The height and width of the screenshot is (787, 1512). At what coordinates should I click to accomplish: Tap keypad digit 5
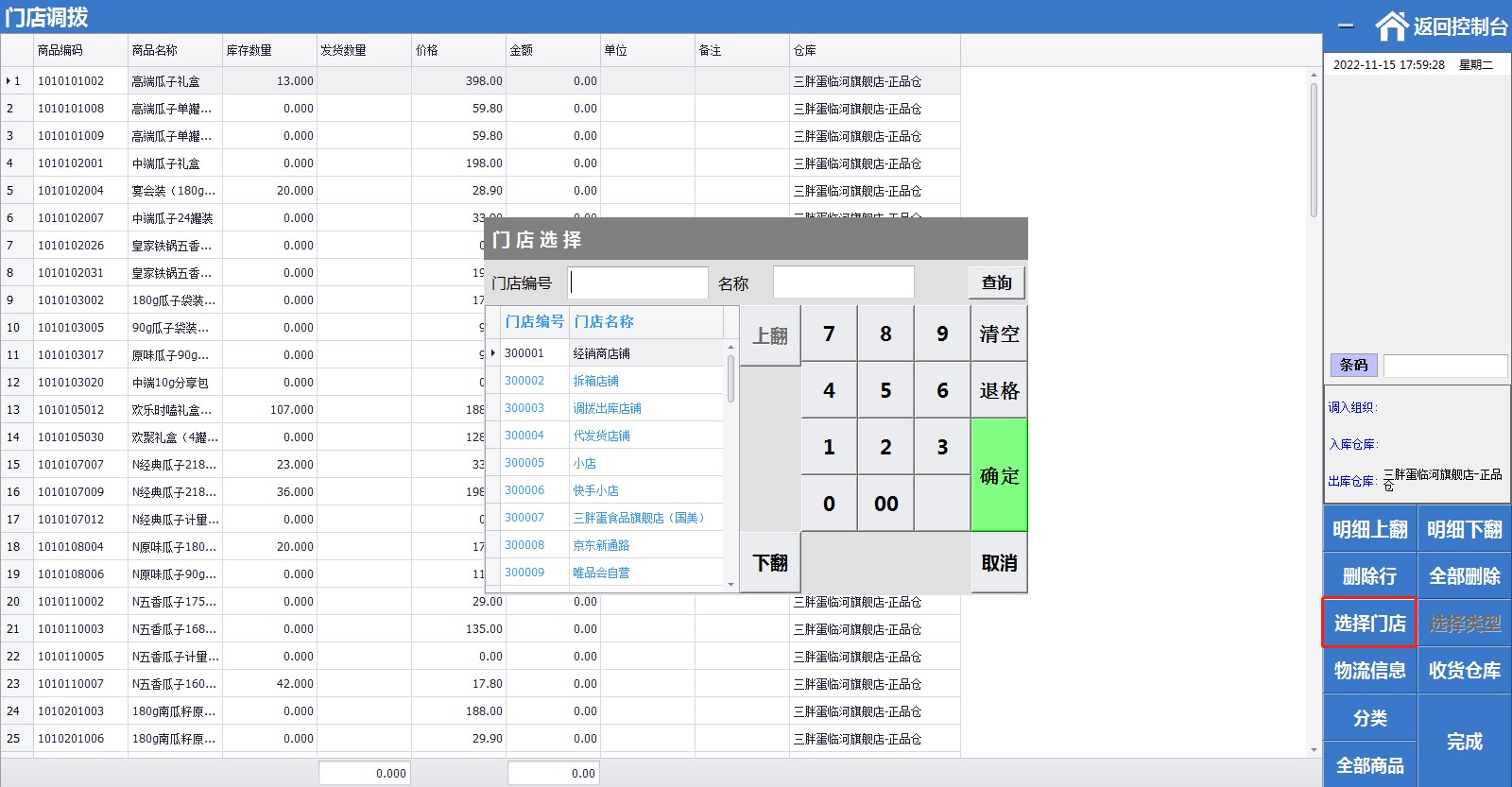pos(885,390)
